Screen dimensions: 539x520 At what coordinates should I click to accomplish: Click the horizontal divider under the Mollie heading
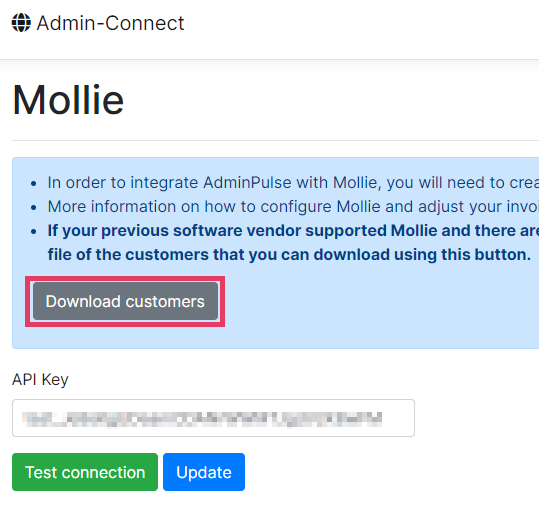coord(275,140)
